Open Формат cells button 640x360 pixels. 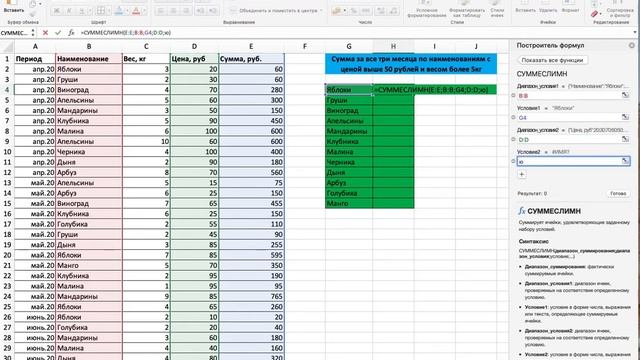tap(570, 7)
